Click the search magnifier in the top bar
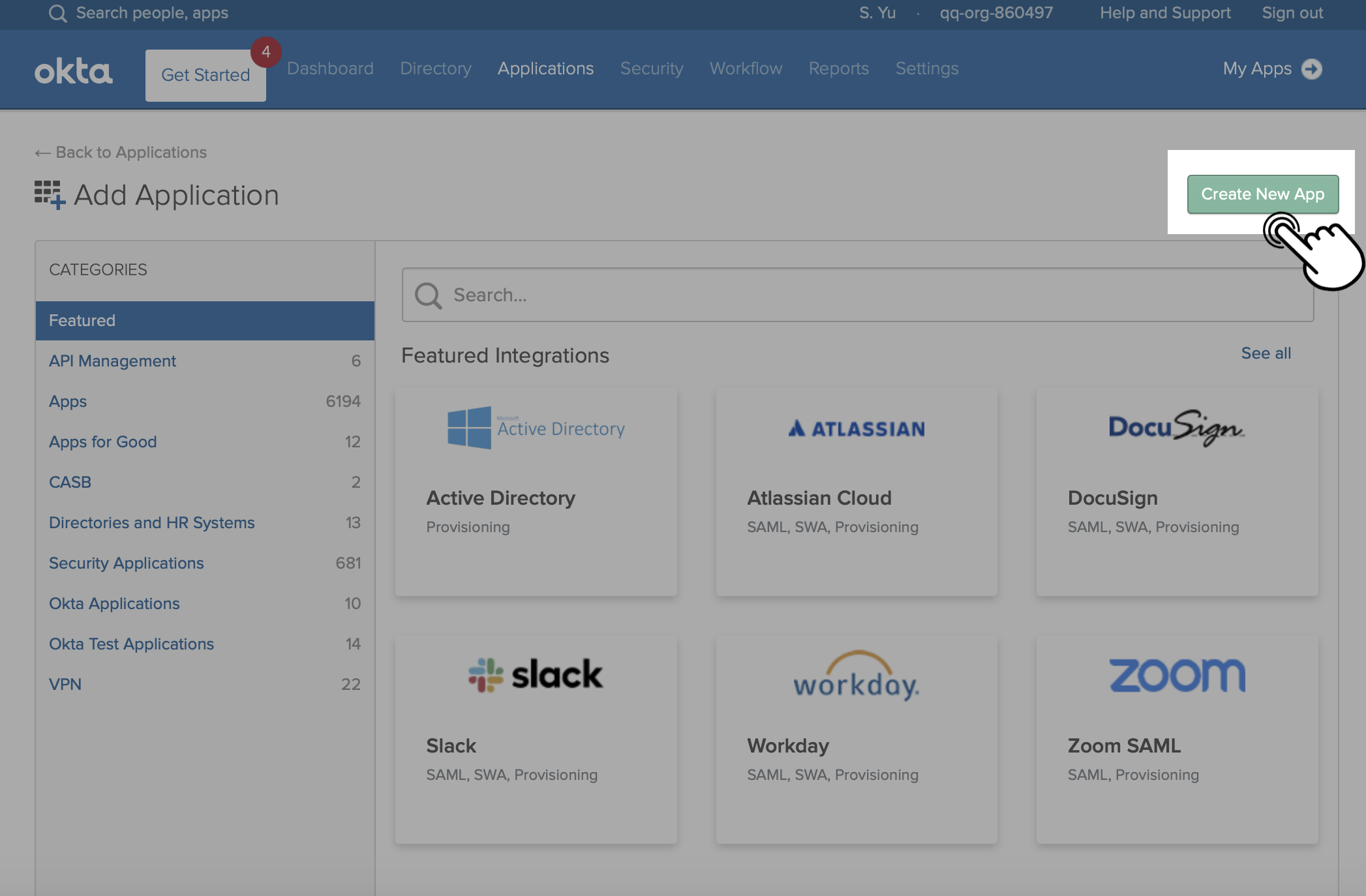The height and width of the screenshot is (896, 1366). click(57, 12)
